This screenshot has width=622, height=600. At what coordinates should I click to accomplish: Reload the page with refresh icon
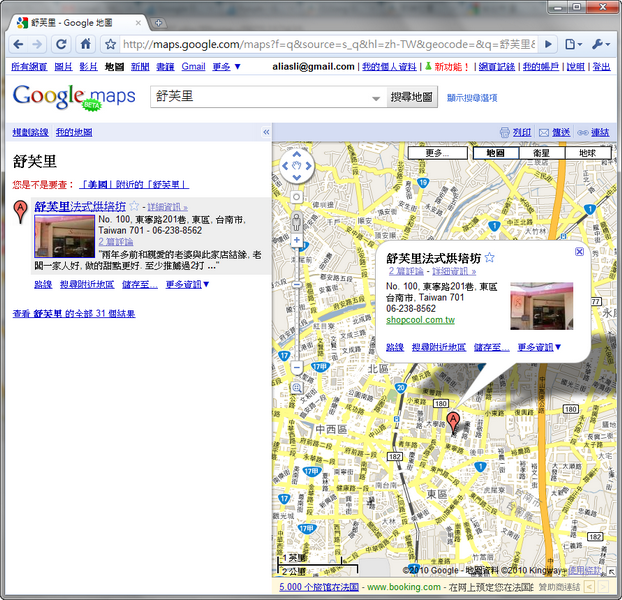pos(61,44)
